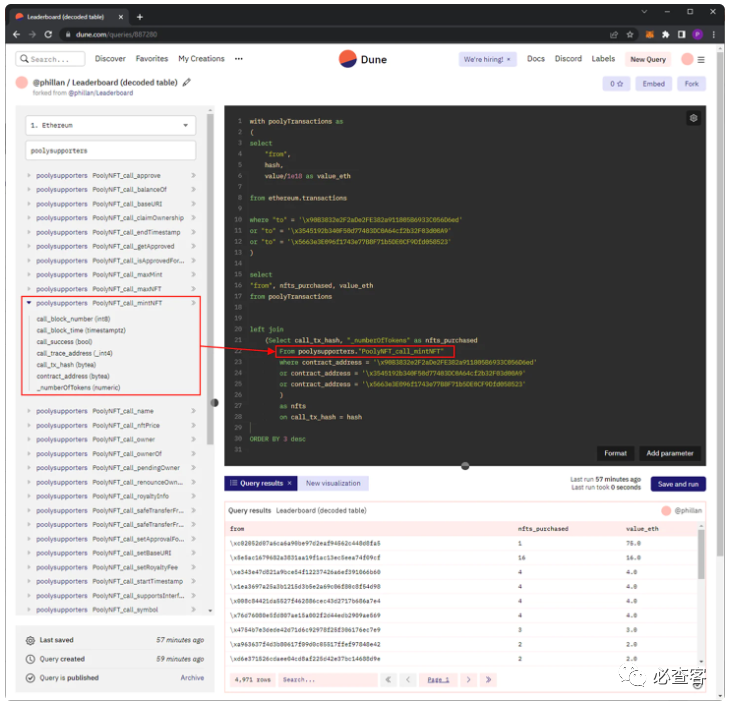
Task: Go back with browser back arrow
Action: [17, 34]
